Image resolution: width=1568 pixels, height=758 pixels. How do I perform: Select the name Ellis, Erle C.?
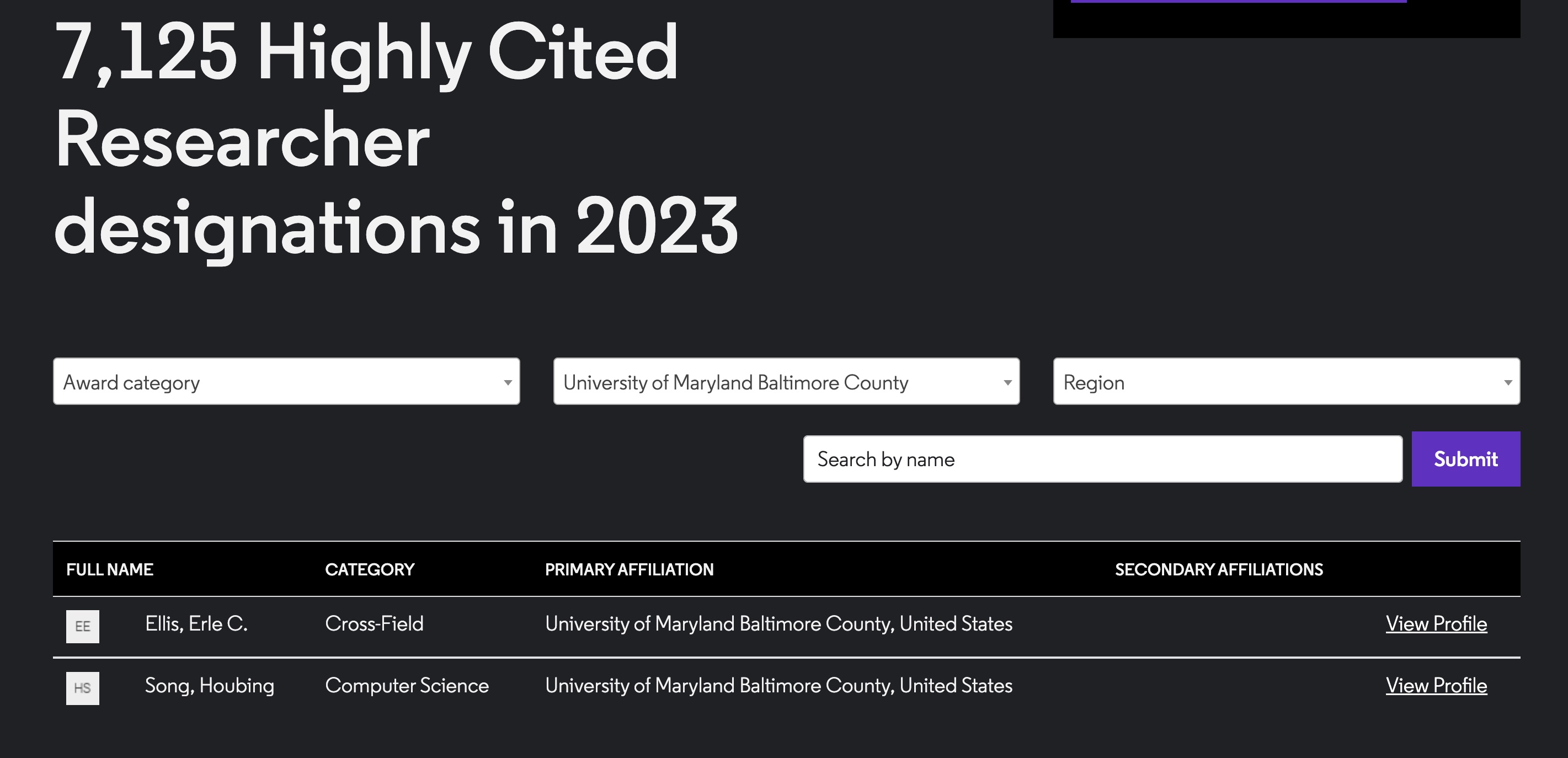point(196,624)
